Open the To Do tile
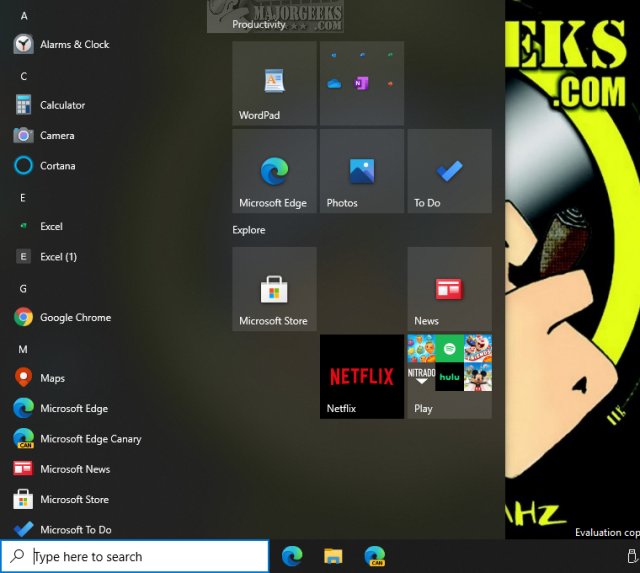 click(449, 171)
